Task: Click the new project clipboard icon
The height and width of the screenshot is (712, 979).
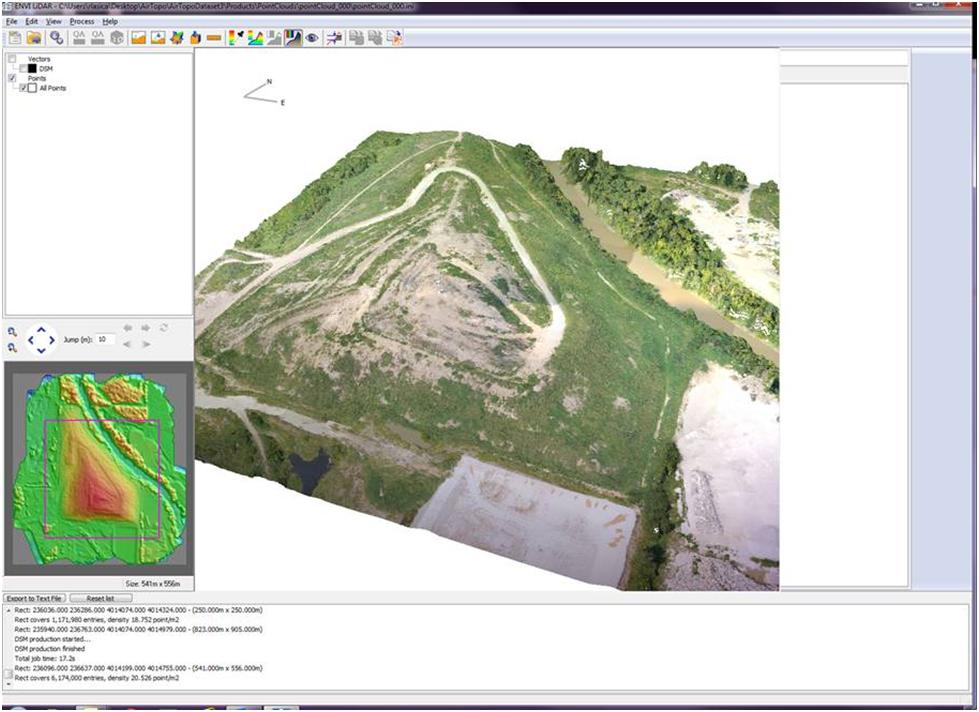Action: coord(14,38)
